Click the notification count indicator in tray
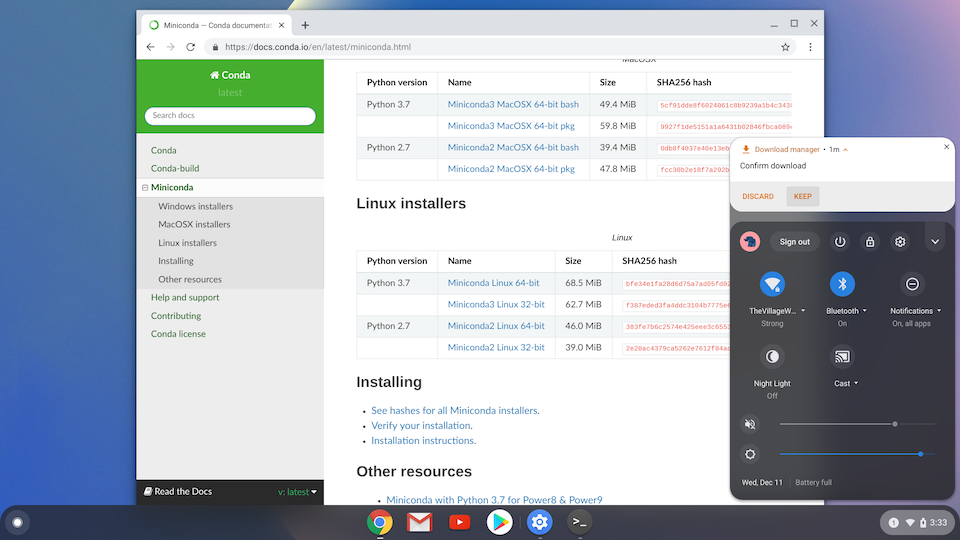Viewport: 960px width, 540px height. pyautogui.click(x=894, y=523)
